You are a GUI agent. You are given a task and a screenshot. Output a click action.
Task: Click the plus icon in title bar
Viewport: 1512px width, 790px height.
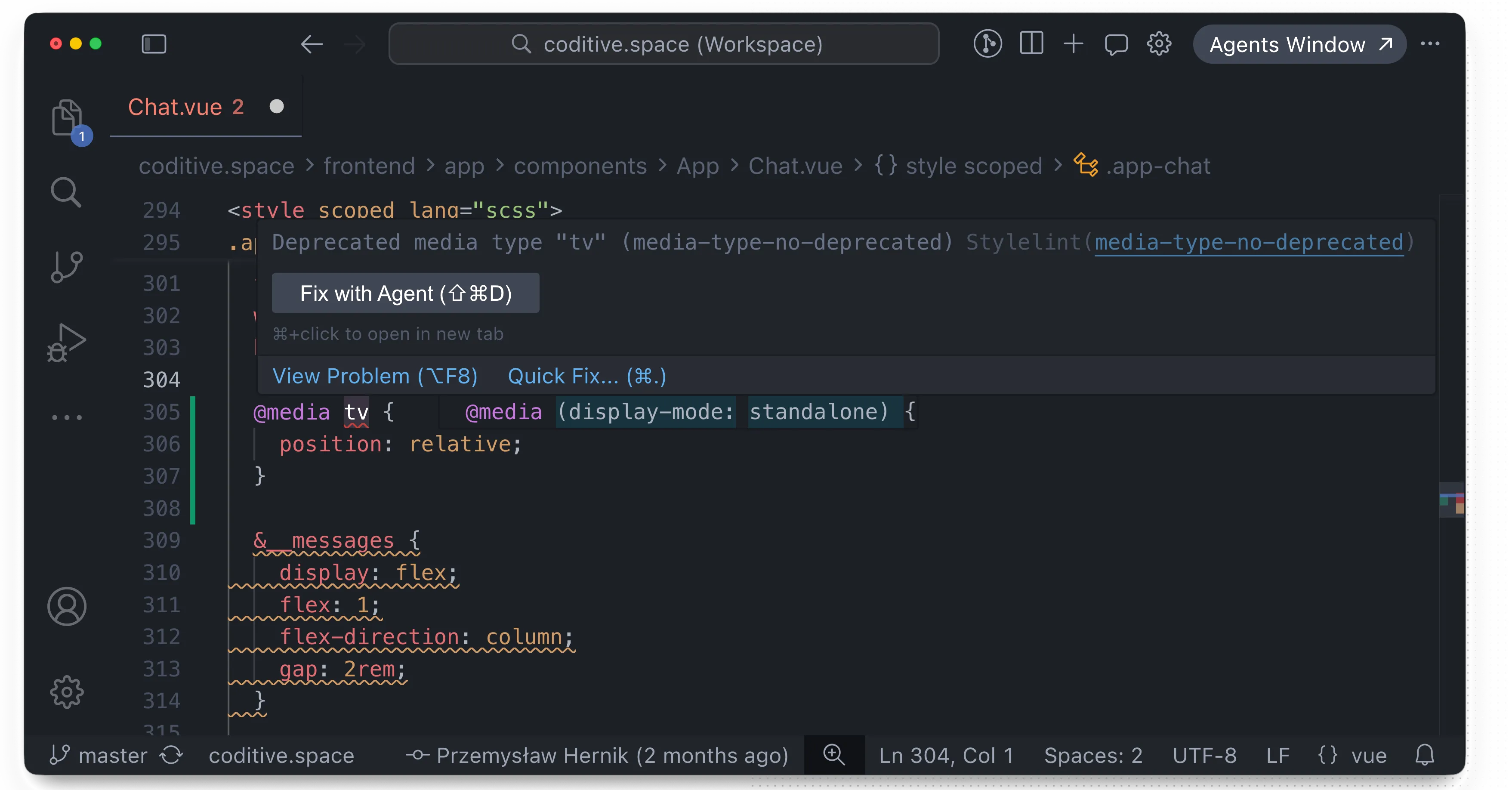point(1073,44)
